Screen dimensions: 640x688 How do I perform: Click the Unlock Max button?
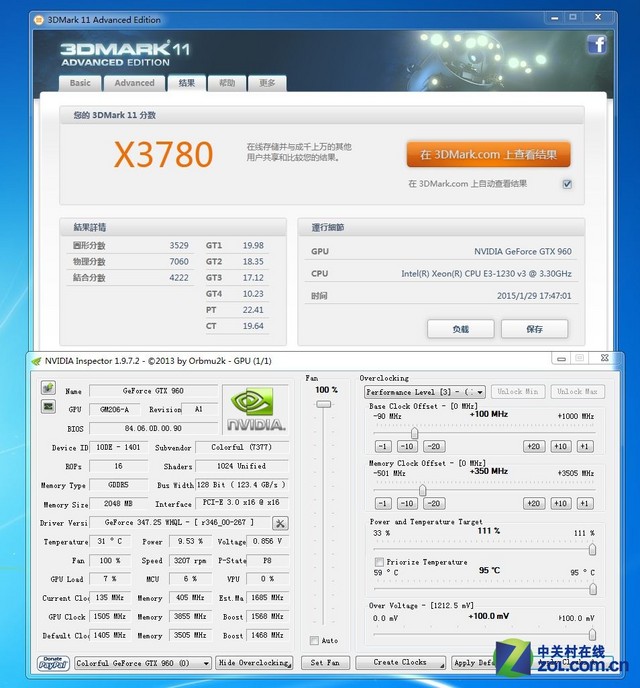[577, 391]
